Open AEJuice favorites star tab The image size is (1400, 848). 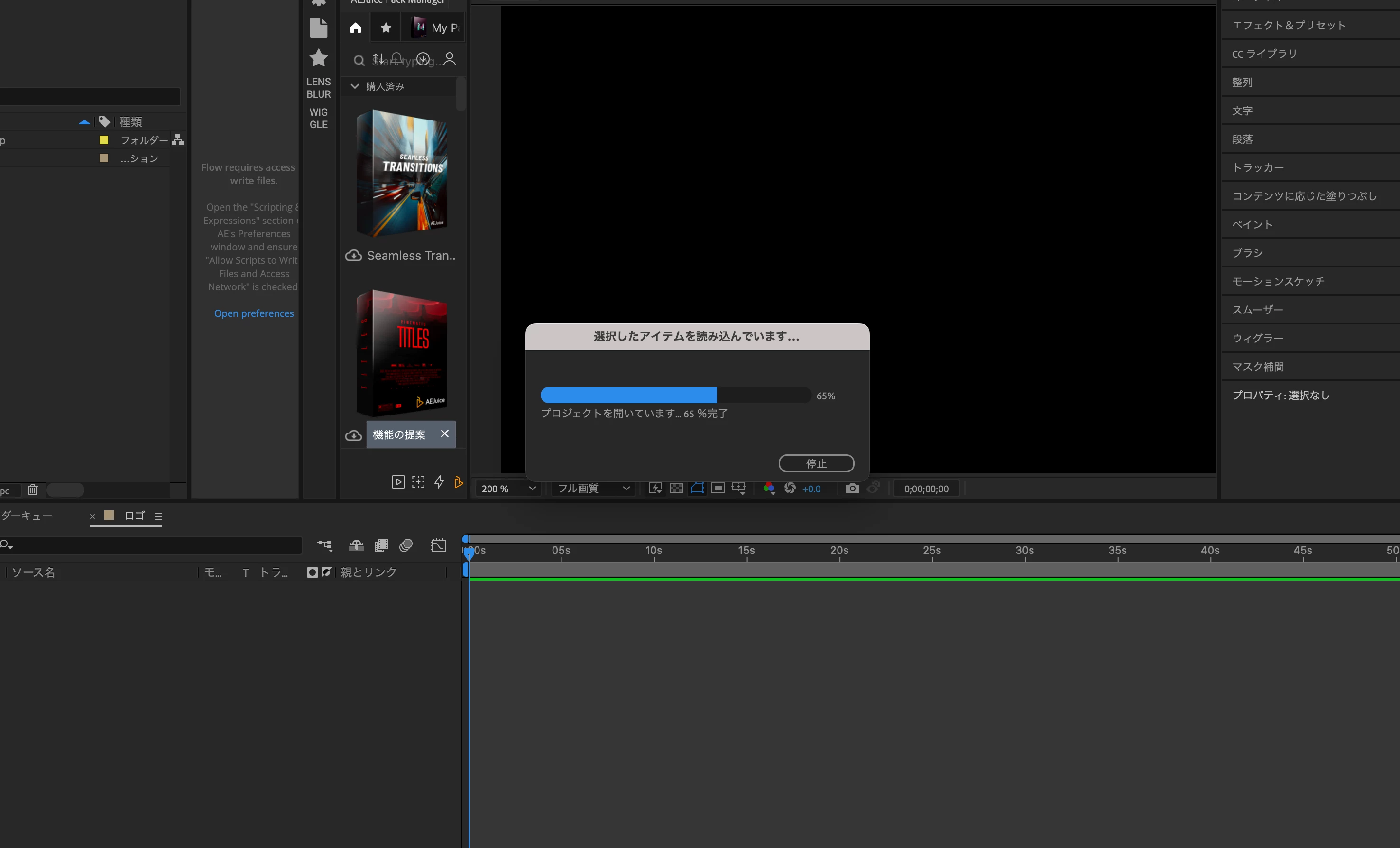(386, 28)
